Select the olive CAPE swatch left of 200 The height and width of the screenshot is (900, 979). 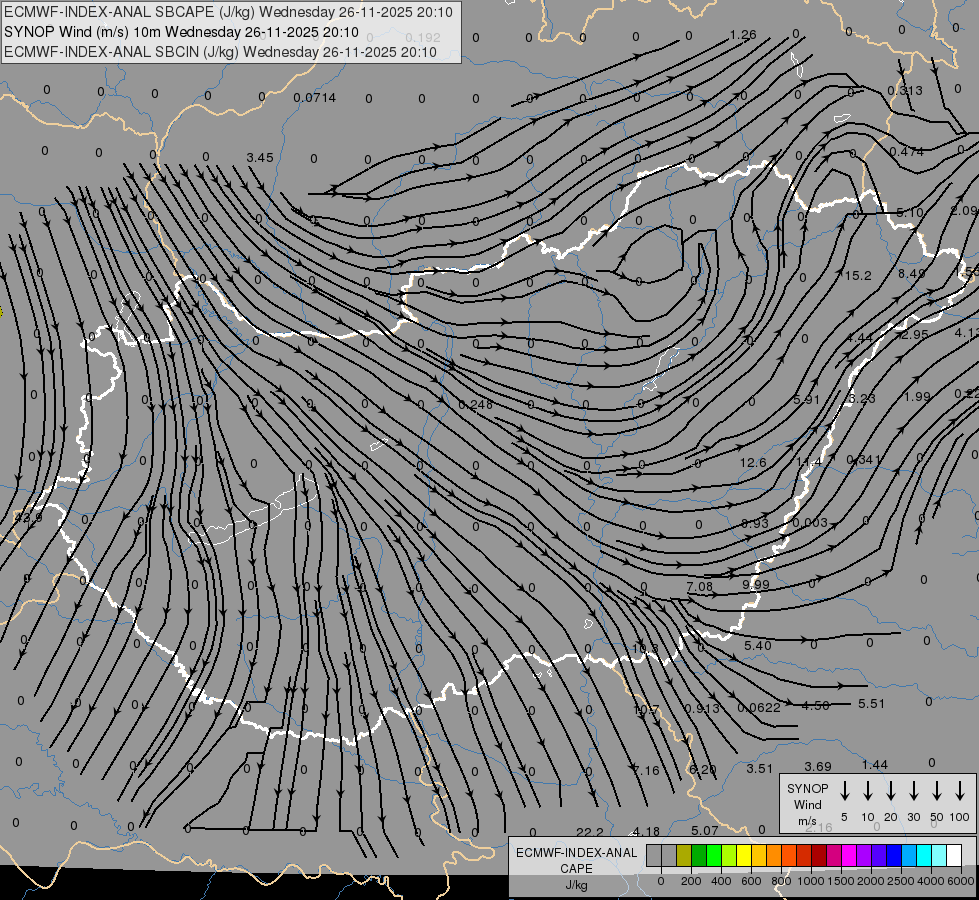(684, 855)
